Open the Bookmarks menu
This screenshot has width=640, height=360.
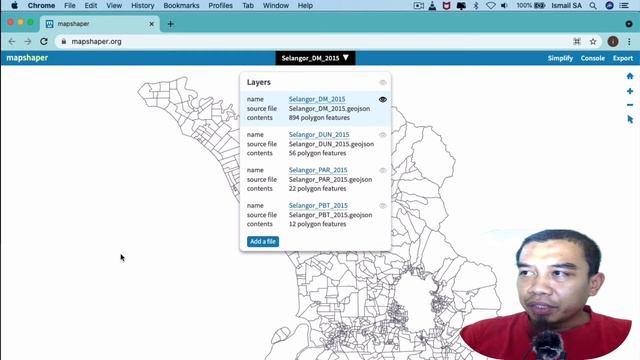pyautogui.click(x=181, y=6)
